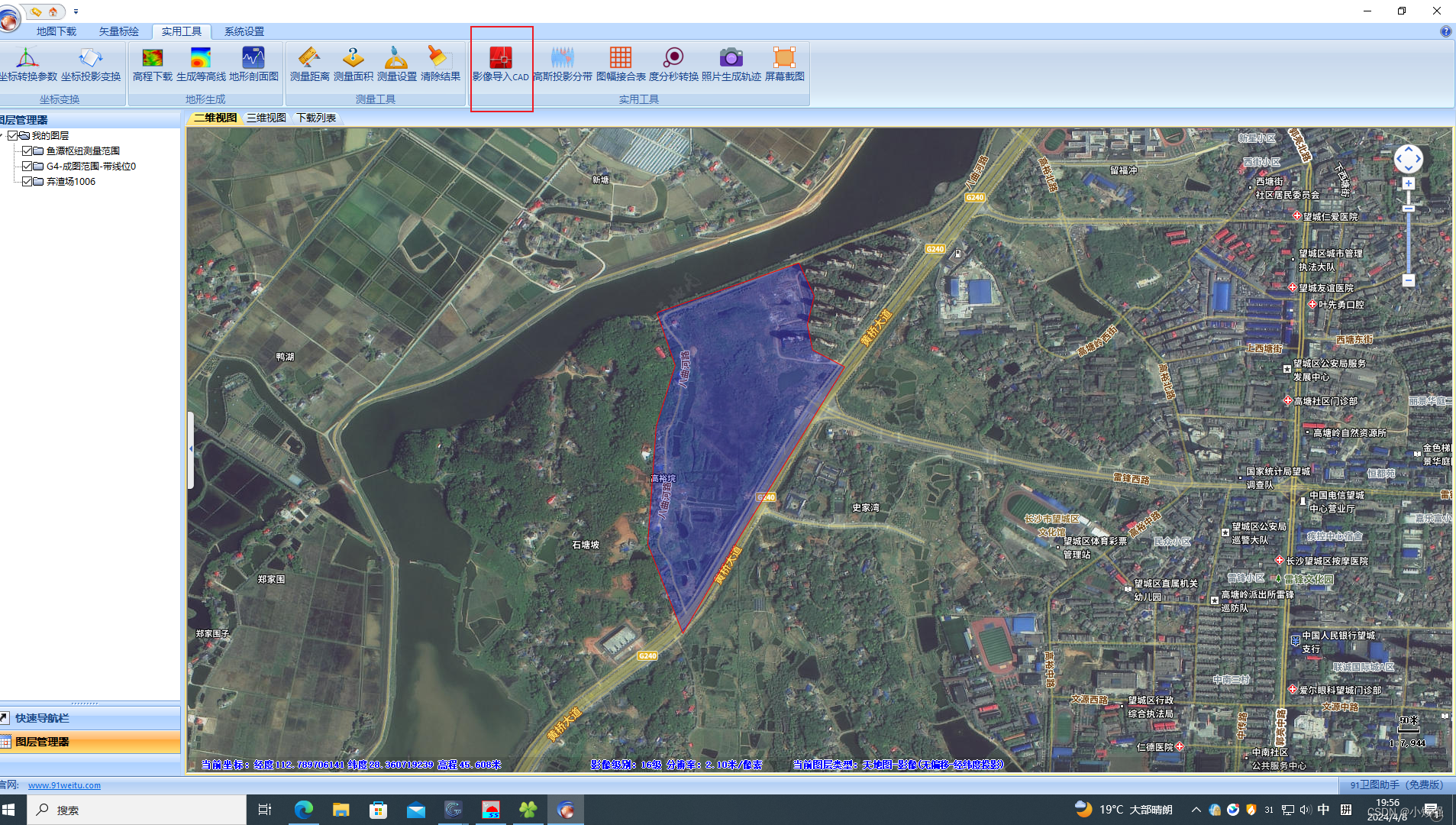
Task: Open the 图幅接合表 grid tool
Action: [621, 64]
